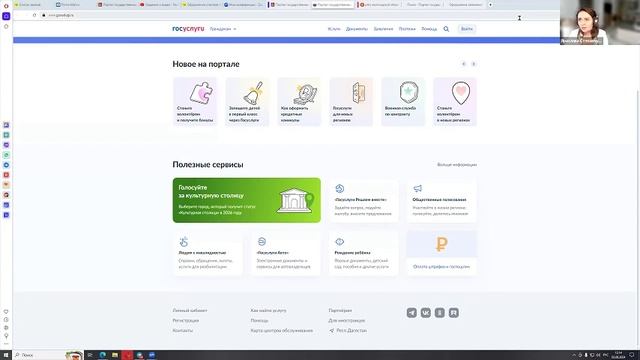Click Партнёрам footer link
640x360 pixels.
coord(340,311)
